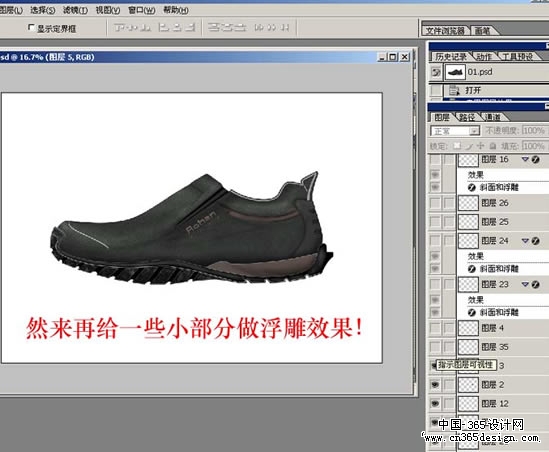Show 图层 16 using its visibility box
This screenshot has width=549, height=452.
[x=435, y=159]
